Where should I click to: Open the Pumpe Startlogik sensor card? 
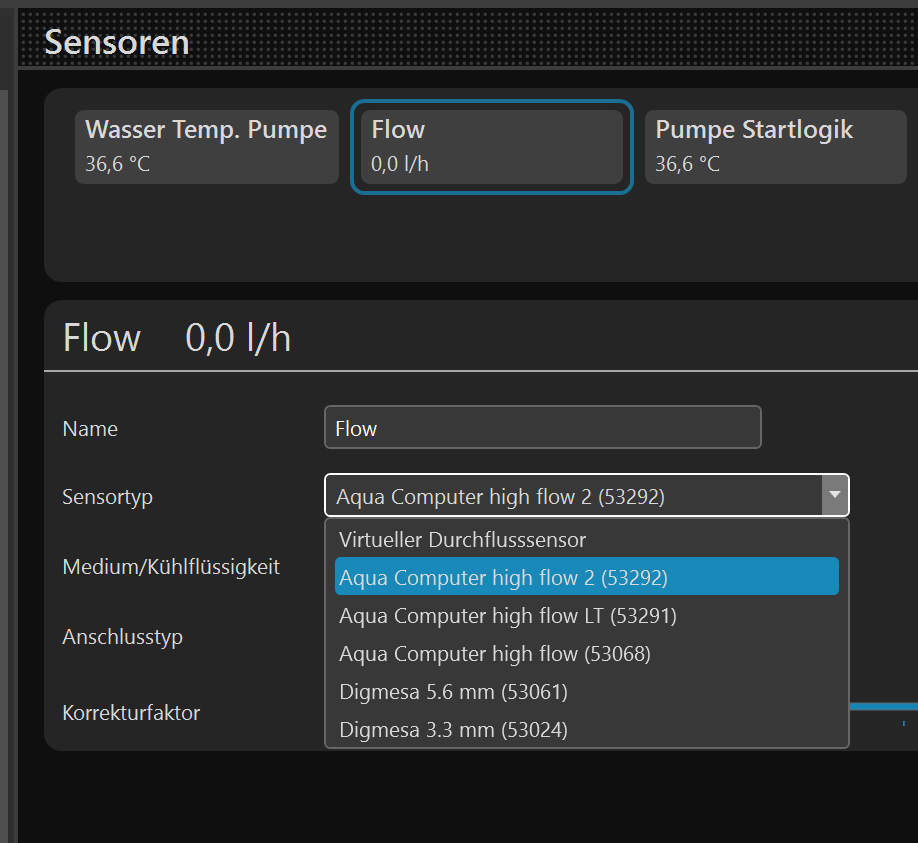776,147
